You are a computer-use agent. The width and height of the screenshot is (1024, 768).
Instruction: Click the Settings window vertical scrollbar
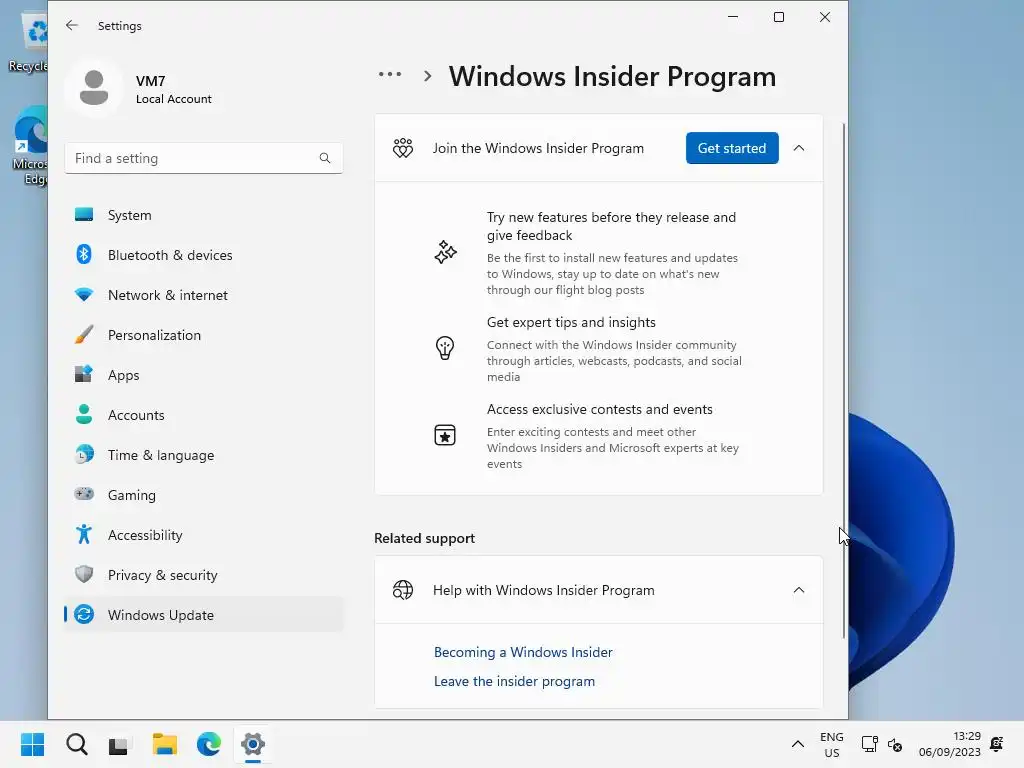pos(843,381)
